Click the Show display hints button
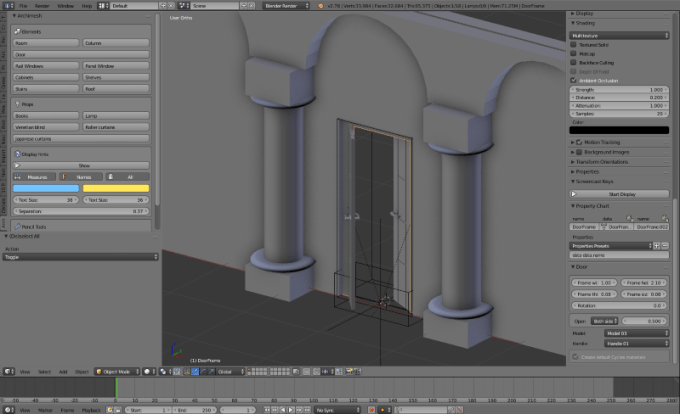Viewport: 680px width, 414px height. tap(83, 165)
